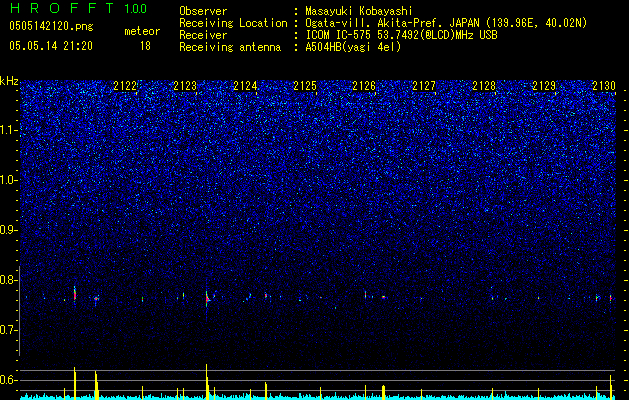The image size is (629, 400).
Task: Click time marker 2128
Action: tap(484, 86)
